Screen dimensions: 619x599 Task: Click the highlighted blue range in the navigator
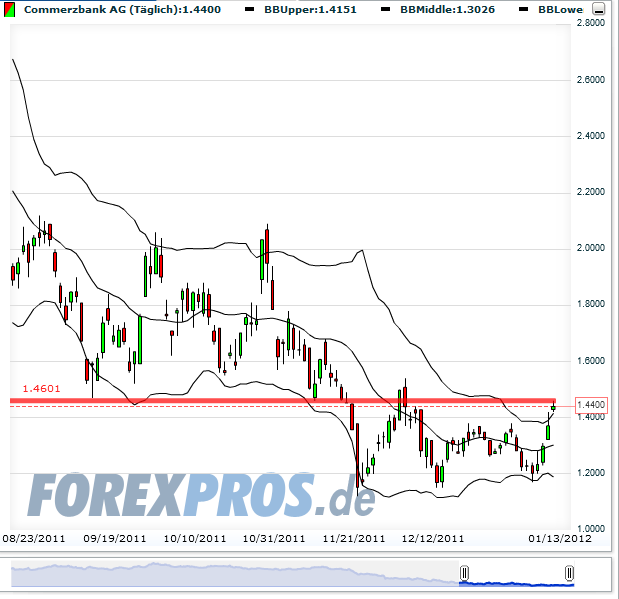(x=516, y=583)
